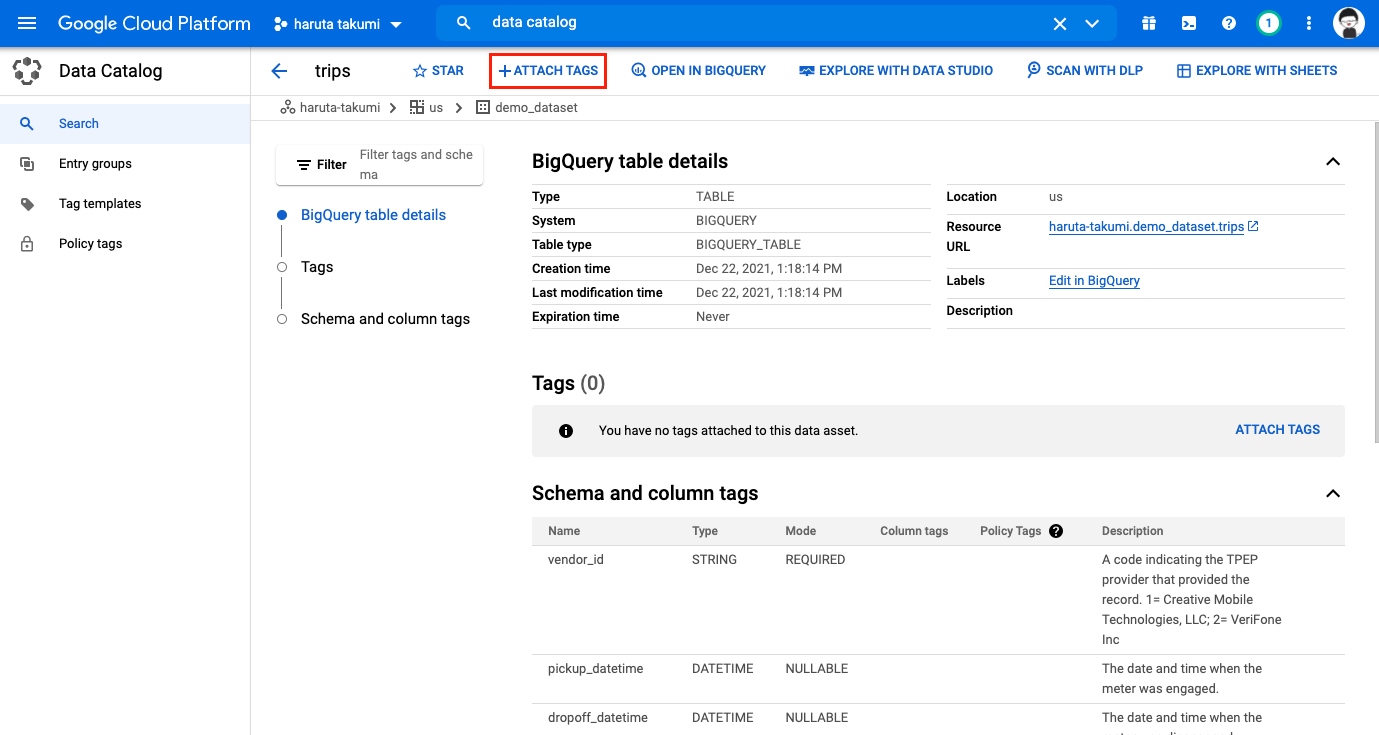Viewport: 1379px width, 735px height.
Task: Open the Google apps grid icon
Action: [1148, 22]
